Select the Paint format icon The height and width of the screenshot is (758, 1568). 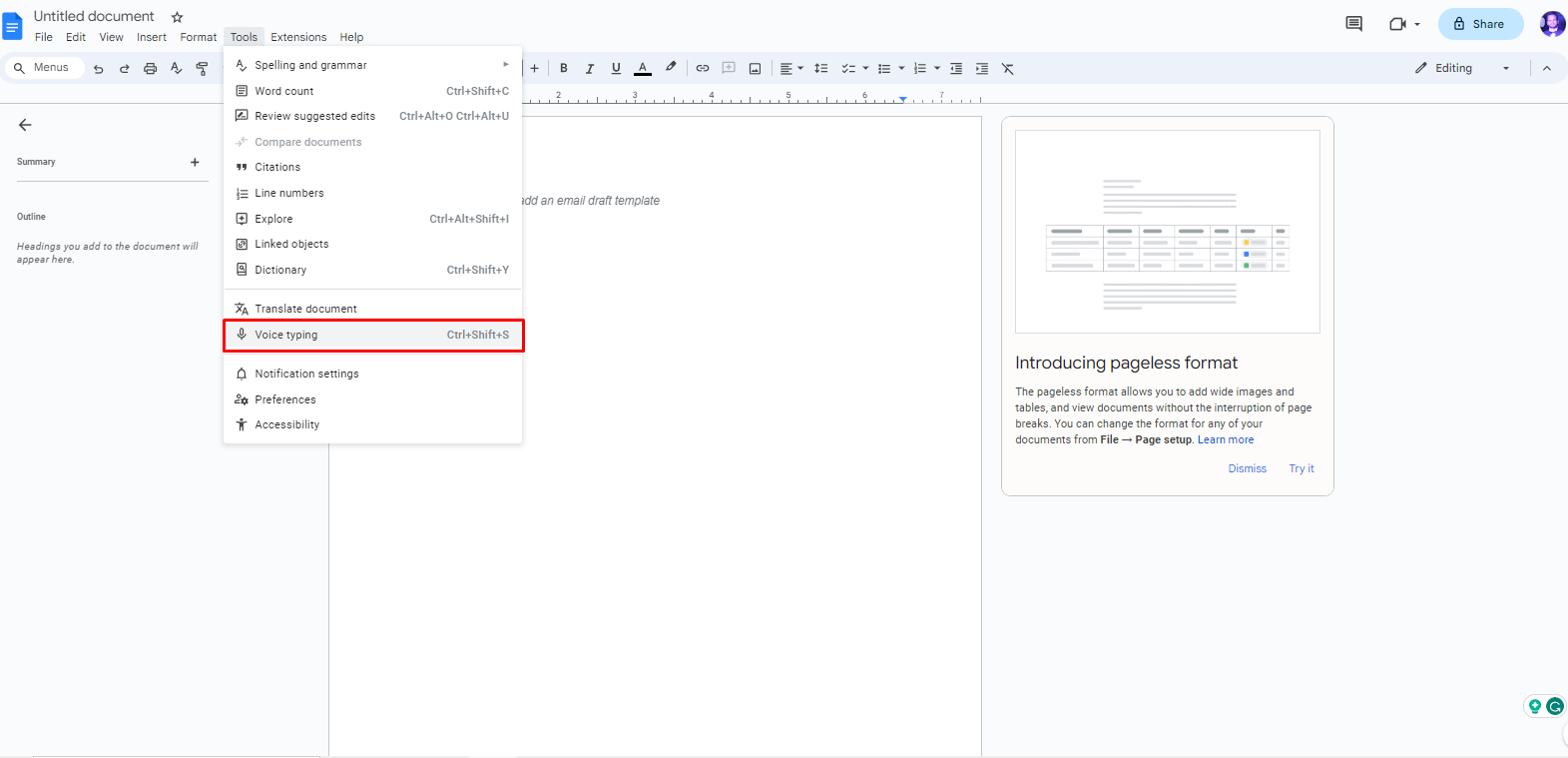203,69
